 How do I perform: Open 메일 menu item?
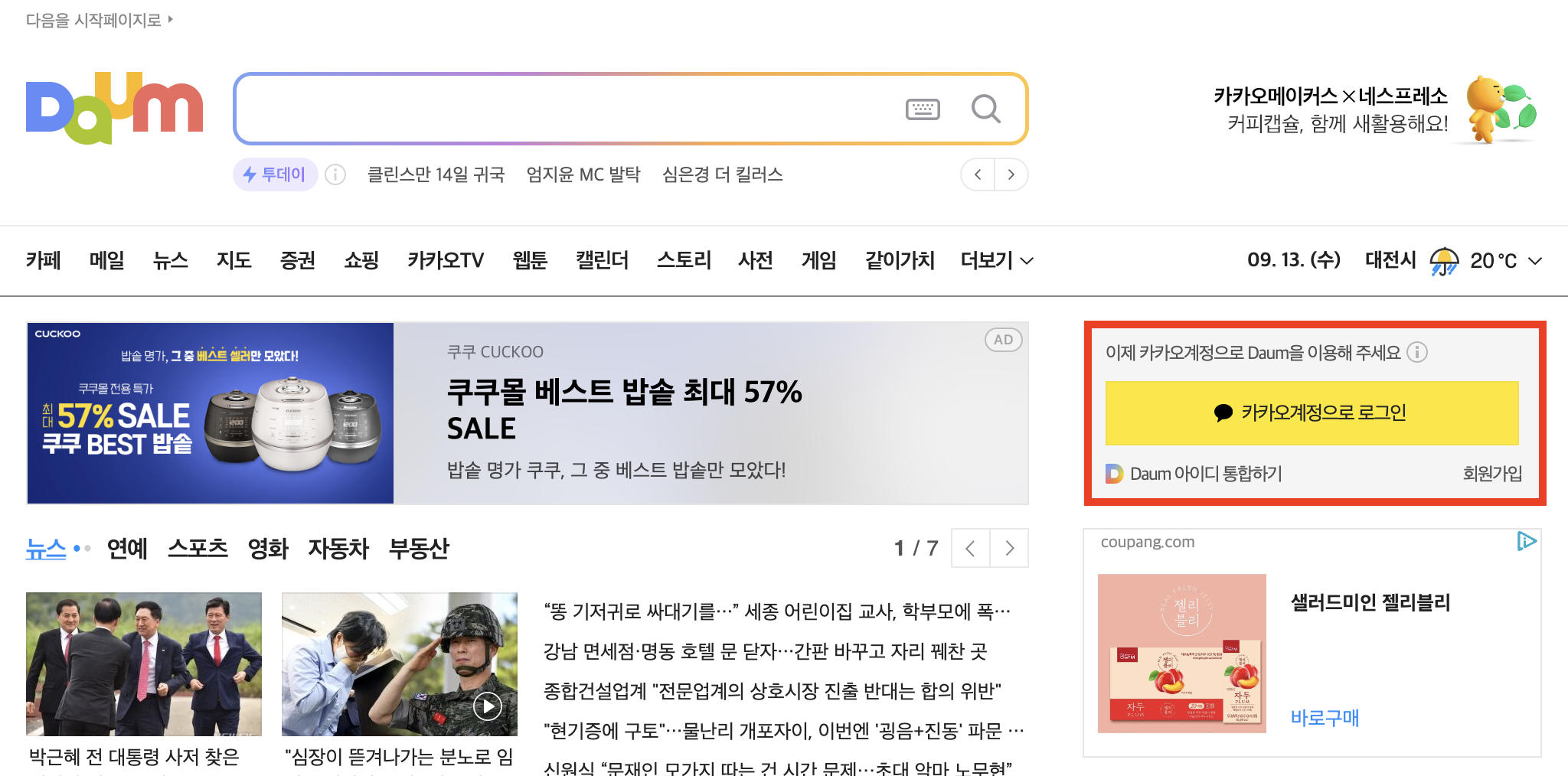[x=107, y=261]
